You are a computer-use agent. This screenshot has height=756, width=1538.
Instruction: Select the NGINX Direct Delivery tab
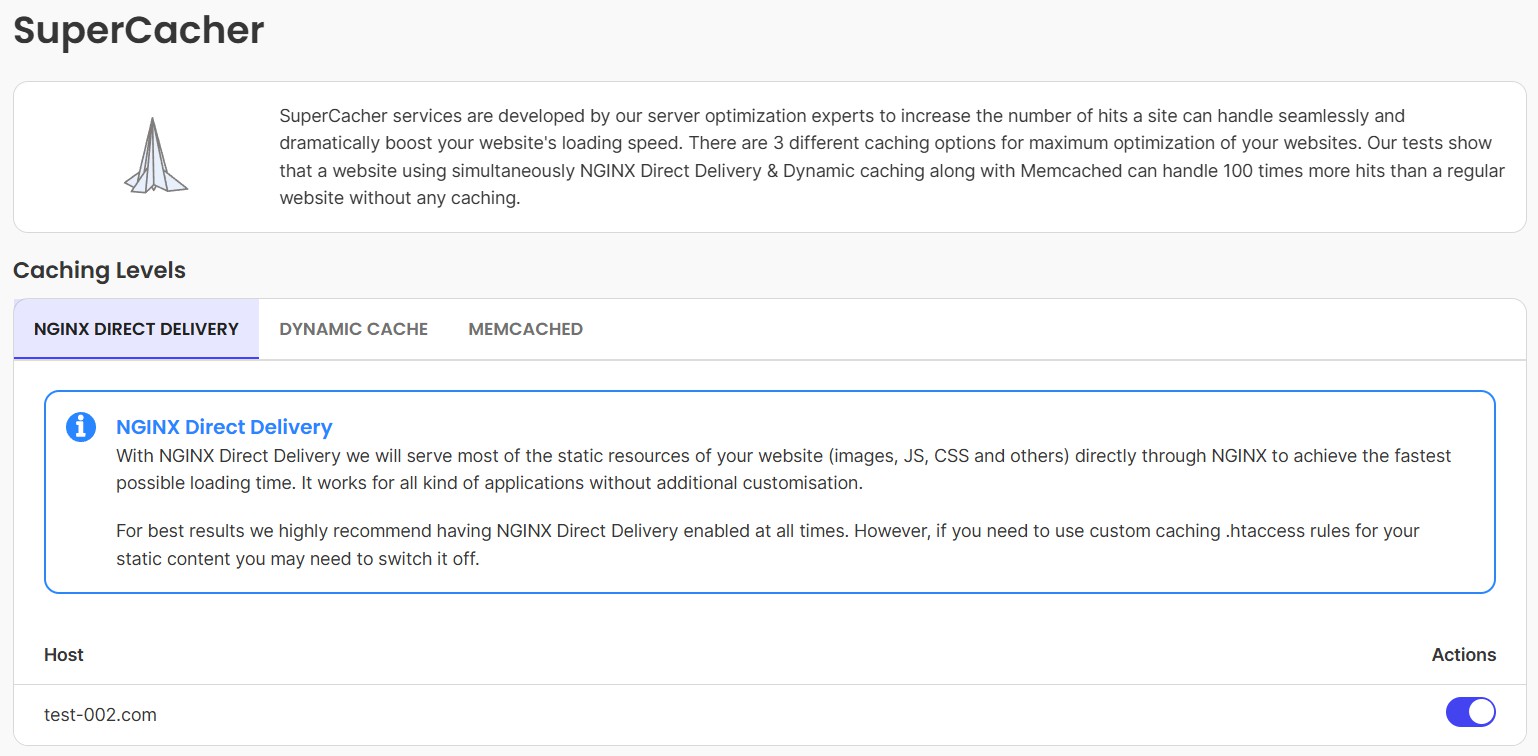point(135,328)
